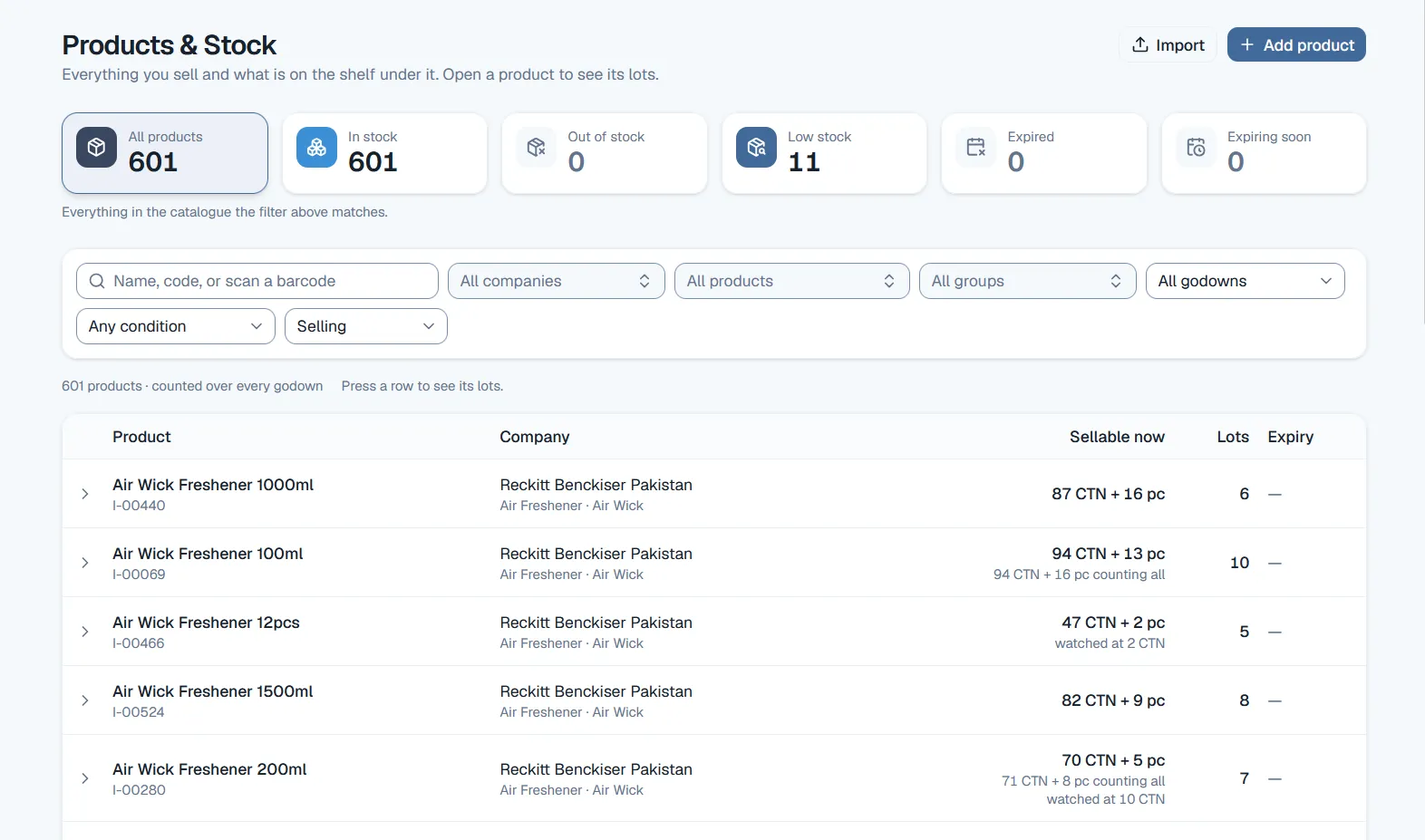1425x840 pixels.
Task: Click the Expired calendar icon
Action: pyautogui.click(x=976, y=147)
